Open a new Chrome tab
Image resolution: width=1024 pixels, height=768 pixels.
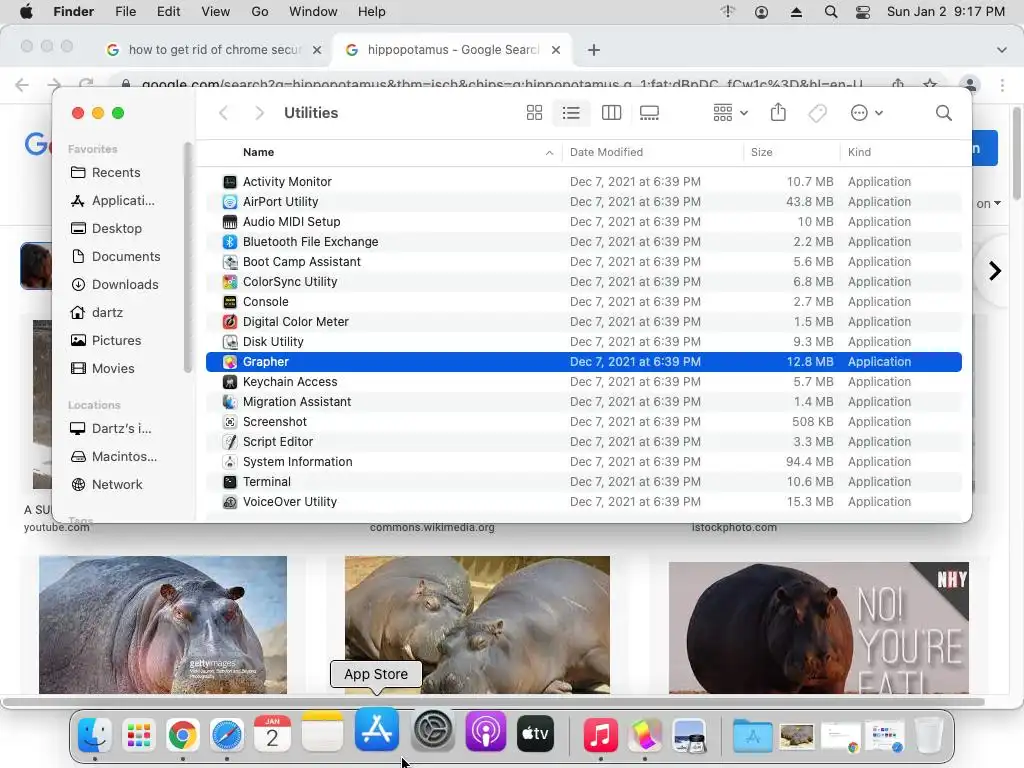pos(594,50)
